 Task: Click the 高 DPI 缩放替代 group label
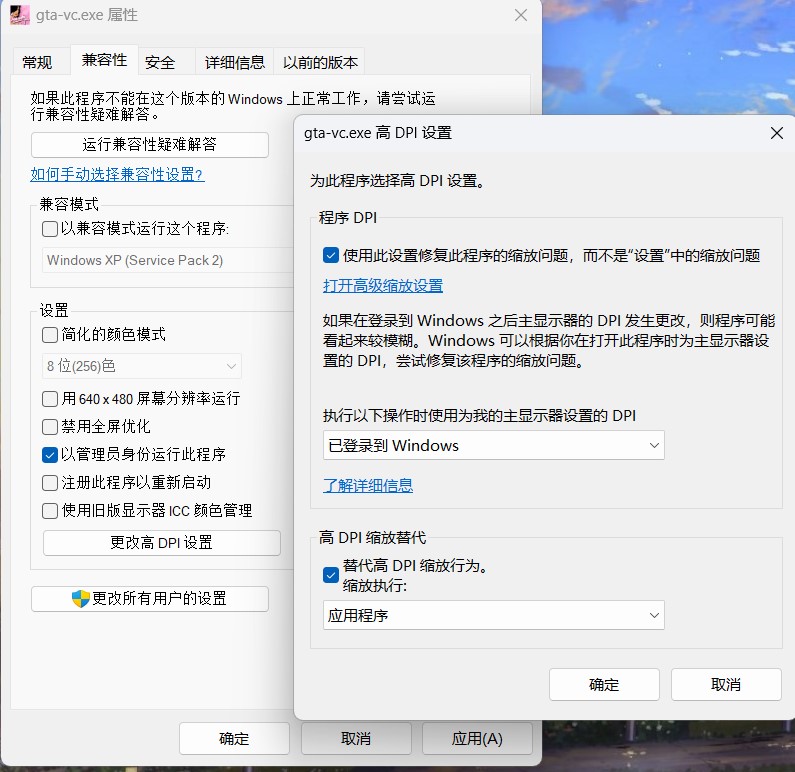[372, 537]
